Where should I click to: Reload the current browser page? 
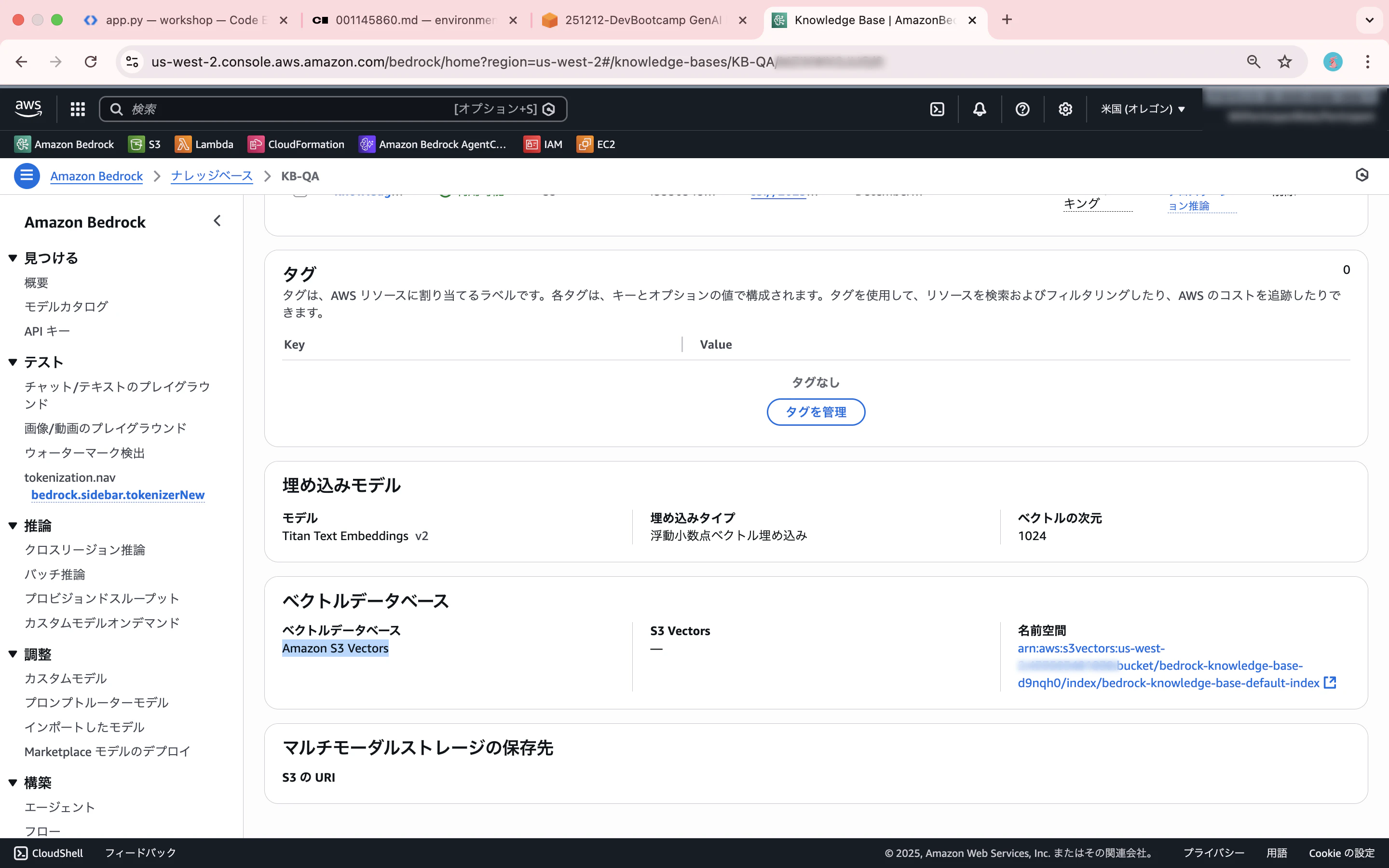(x=91, y=61)
